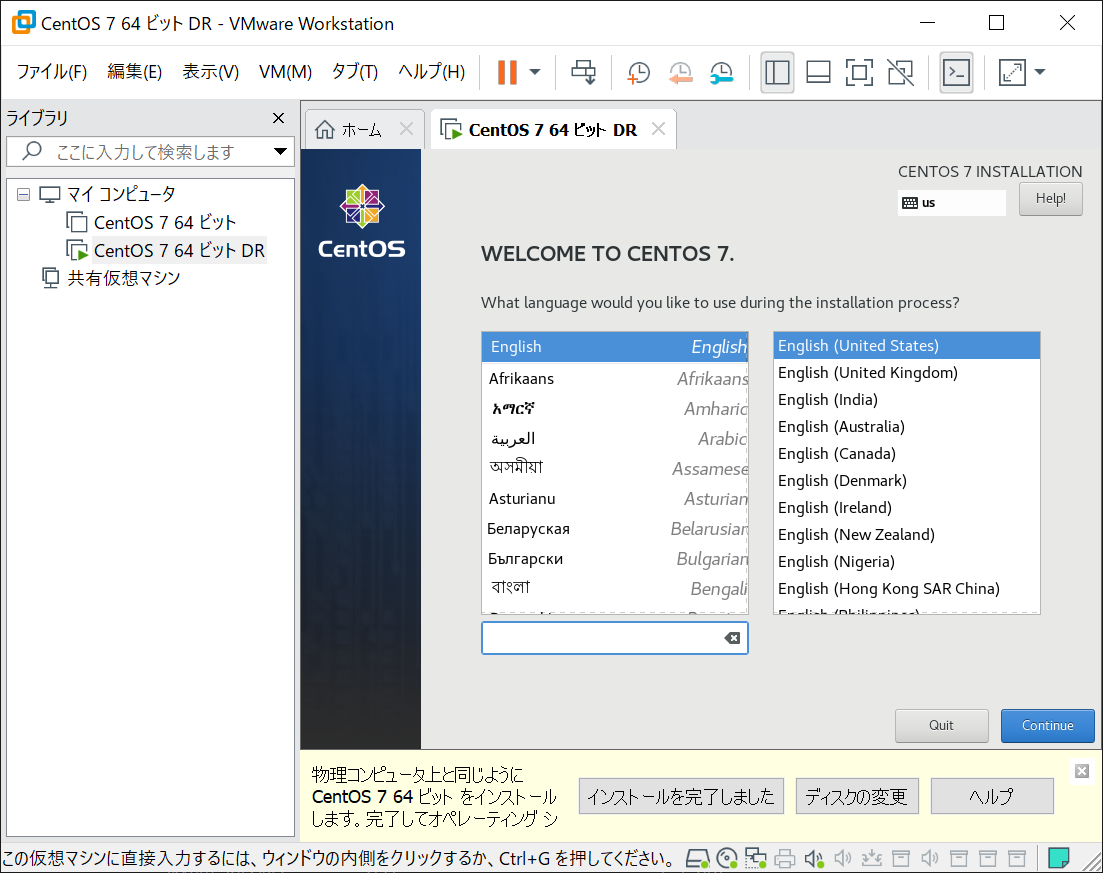
Task: Click ディスクの変更 button
Action: (x=857, y=796)
